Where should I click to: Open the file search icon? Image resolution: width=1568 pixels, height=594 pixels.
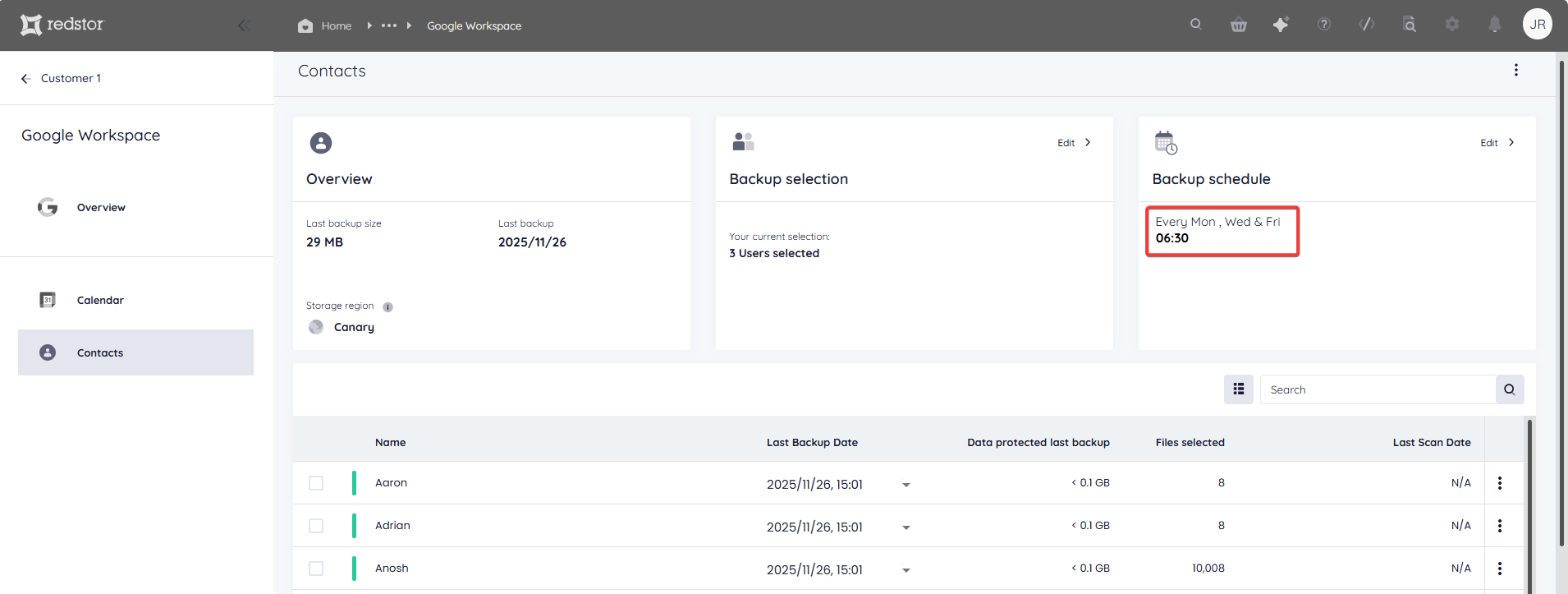click(1410, 25)
